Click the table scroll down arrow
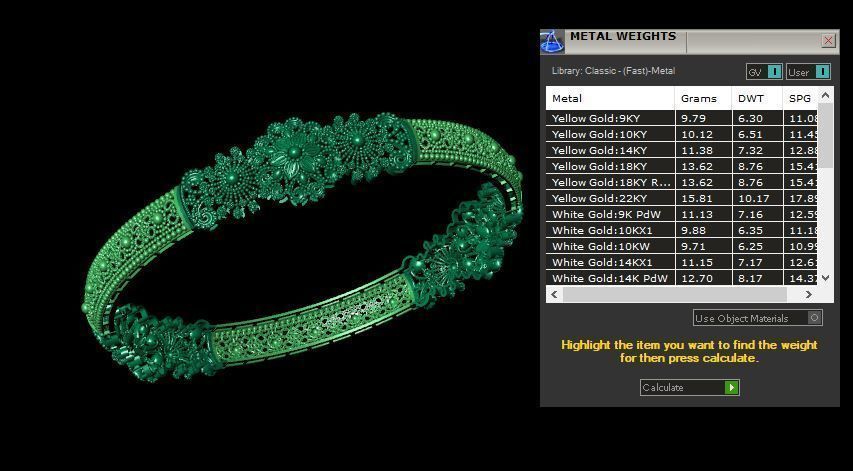The height and width of the screenshot is (471, 853). click(x=825, y=278)
